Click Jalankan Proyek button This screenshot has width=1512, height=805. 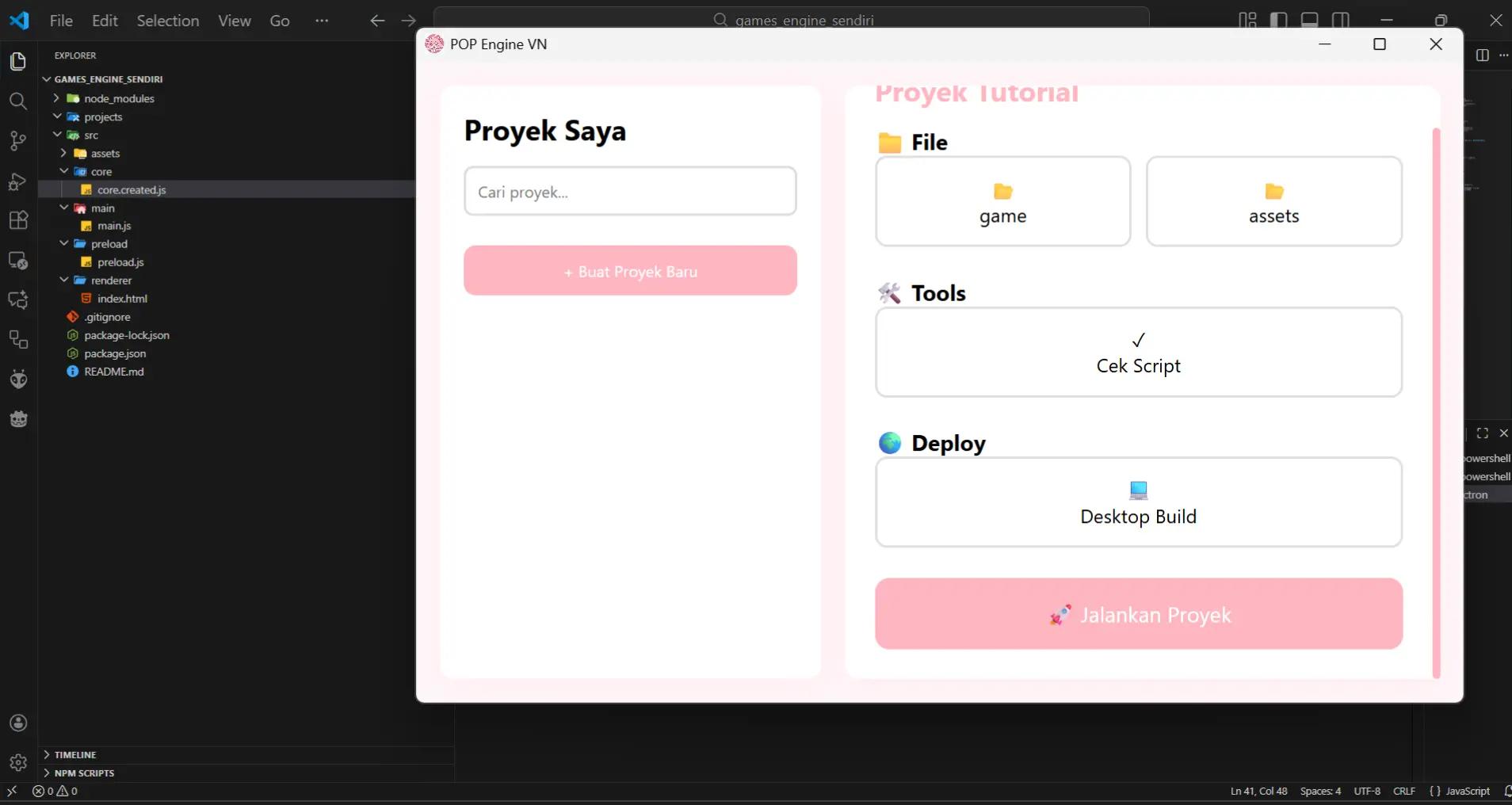tap(1139, 613)
